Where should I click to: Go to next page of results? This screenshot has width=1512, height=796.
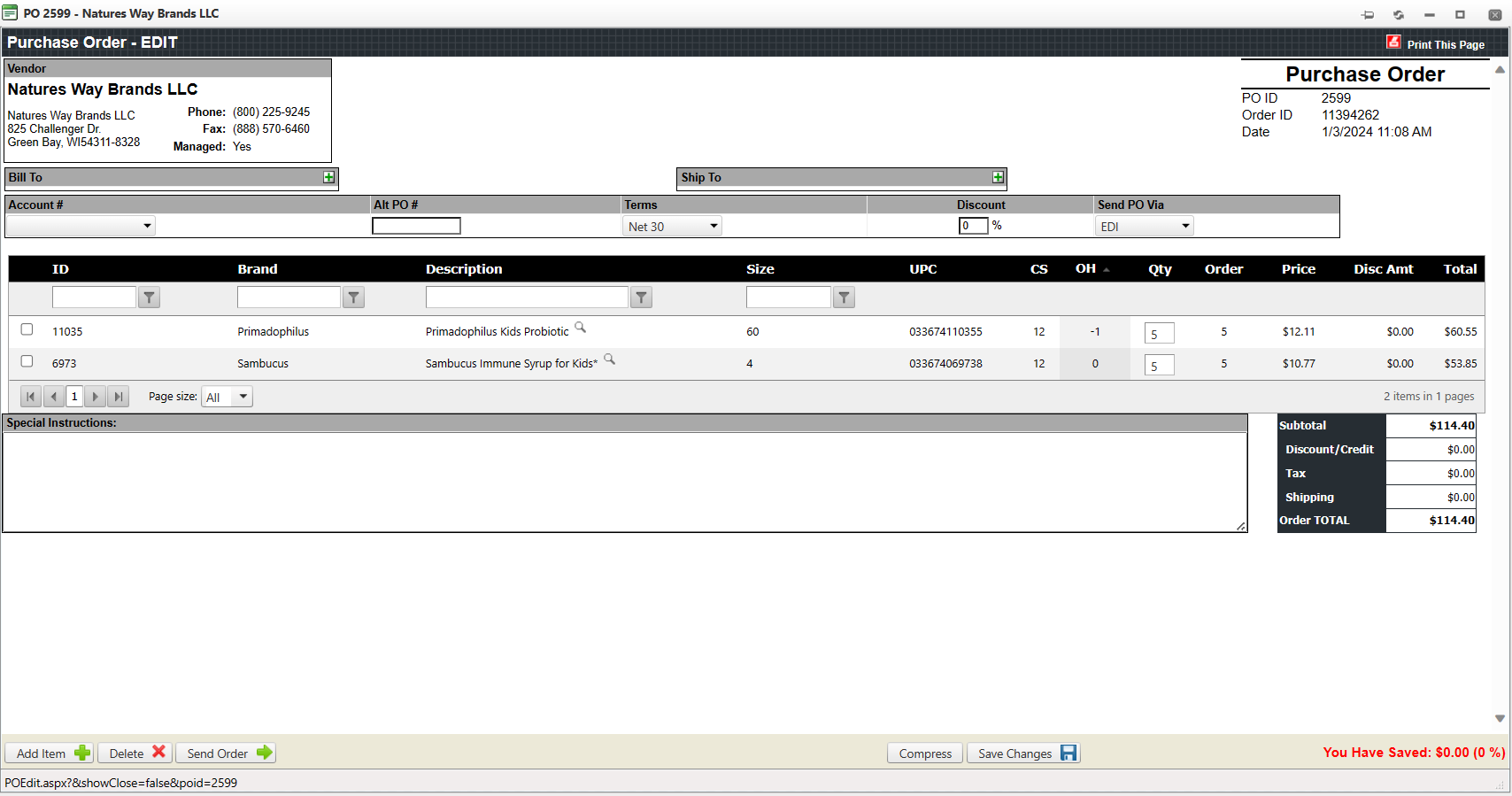tap(96, 397)
